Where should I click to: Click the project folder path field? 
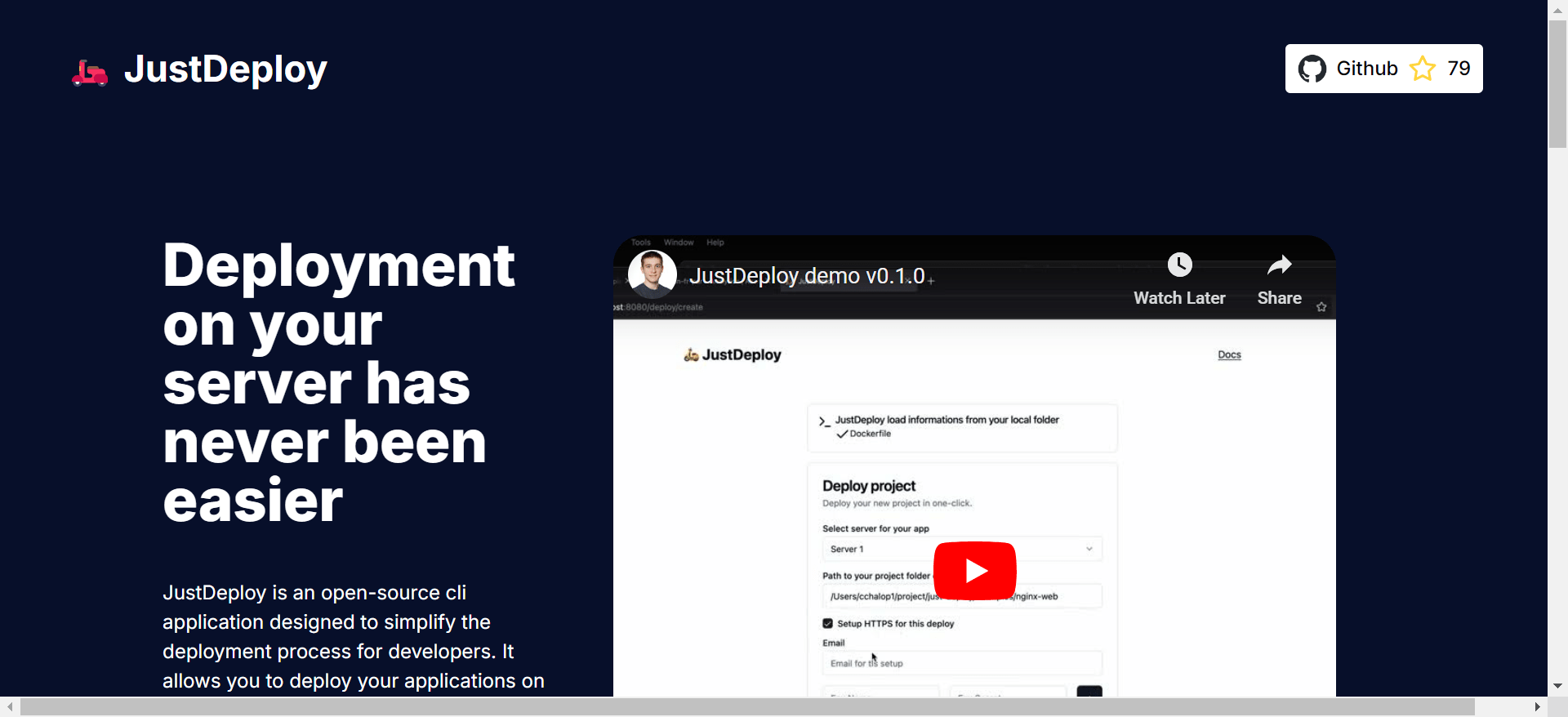pos(962,596)
